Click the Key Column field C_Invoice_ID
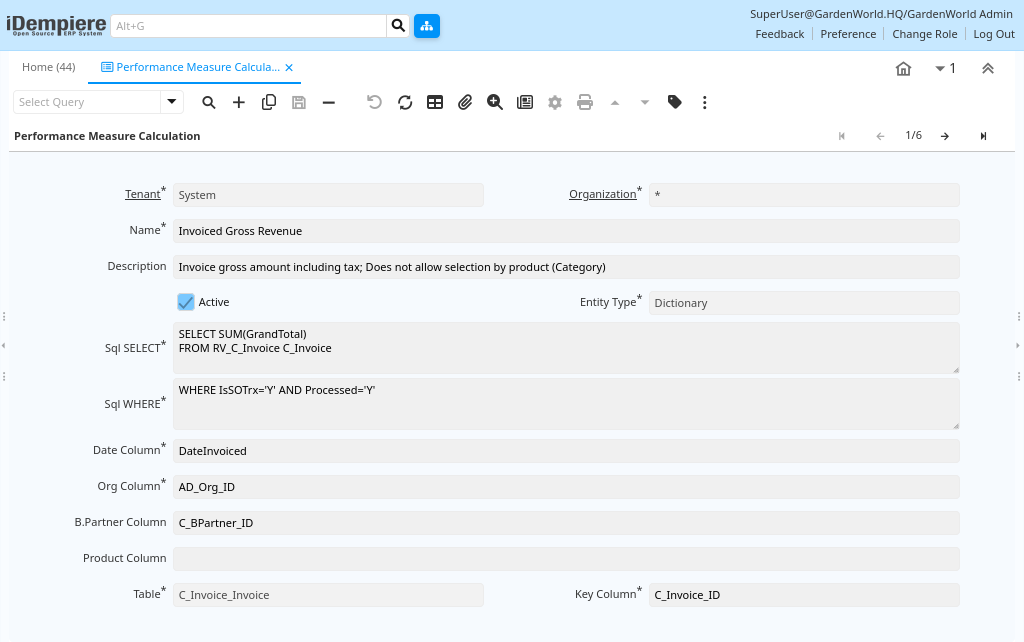Viewport: 1024px width, 642px height. 804,595
